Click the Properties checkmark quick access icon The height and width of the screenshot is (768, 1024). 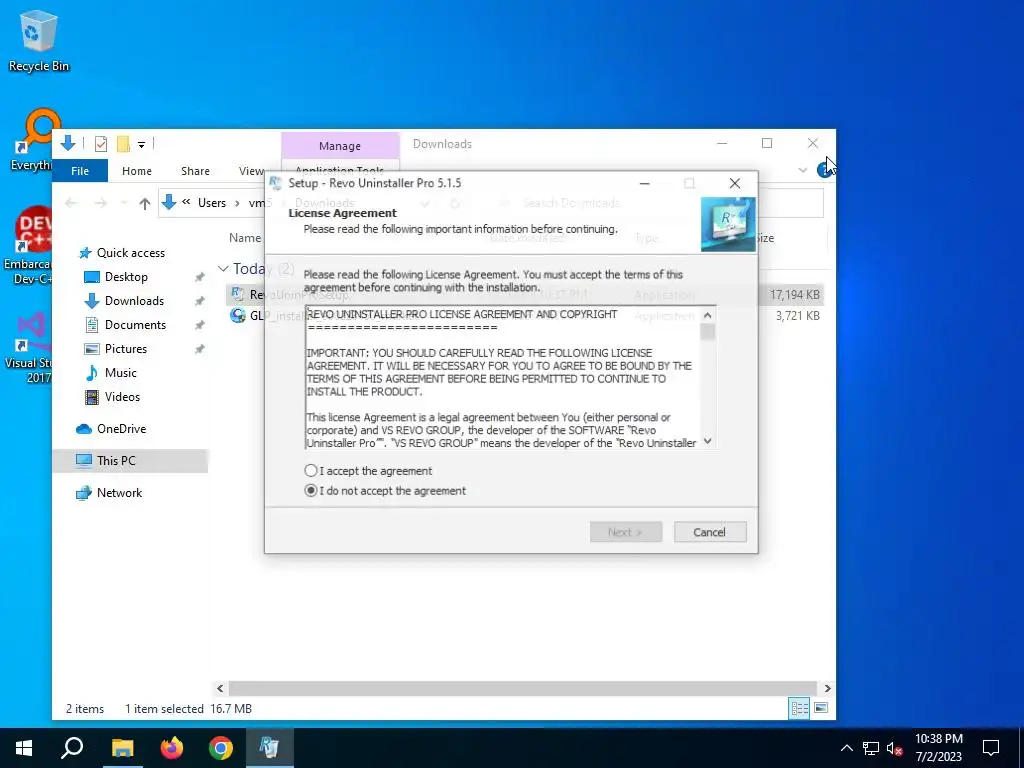pyautogui.click(x=101, y=144)
